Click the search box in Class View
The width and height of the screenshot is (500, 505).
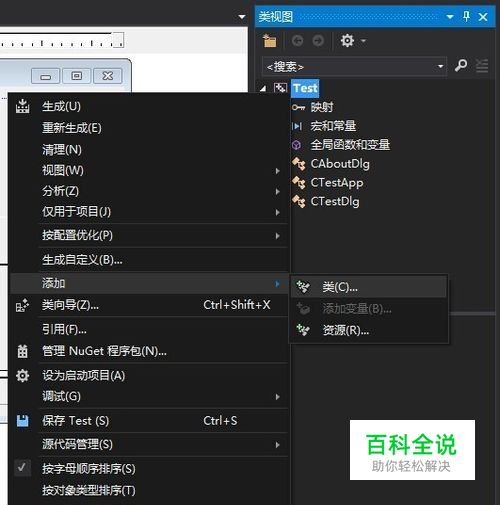point(354,67)
